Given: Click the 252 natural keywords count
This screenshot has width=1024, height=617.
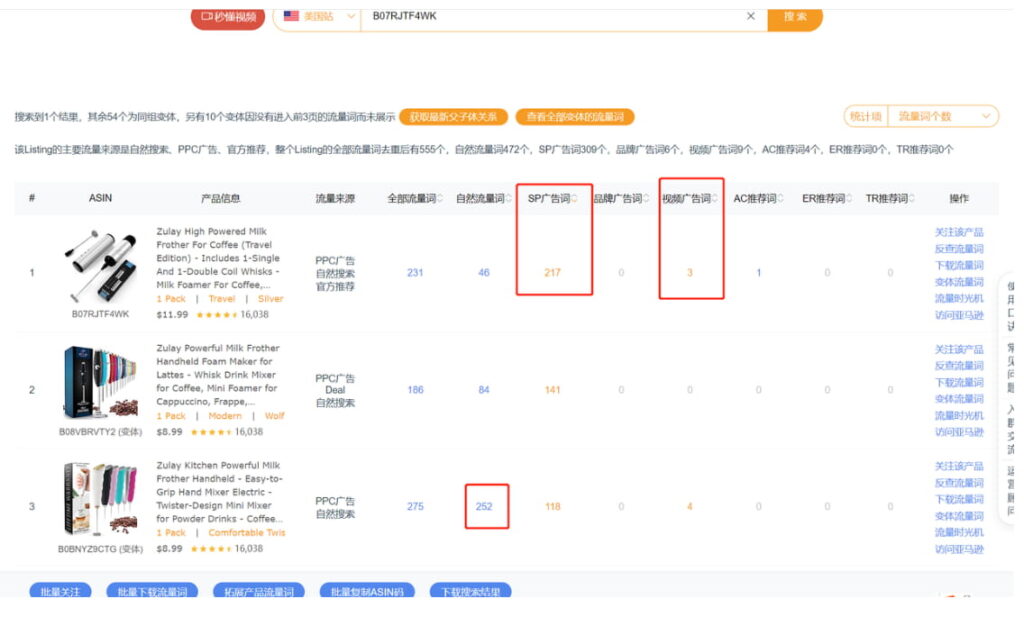Looking at the screenshot, I should 484,507.
